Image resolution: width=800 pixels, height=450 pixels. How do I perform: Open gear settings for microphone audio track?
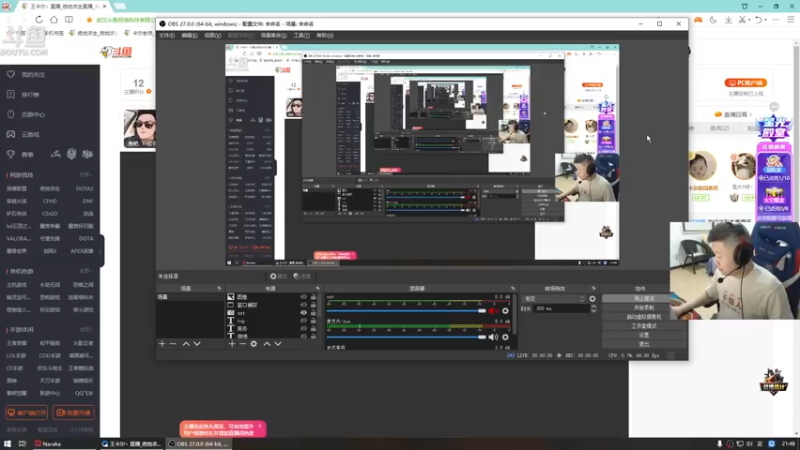[505, 337]
